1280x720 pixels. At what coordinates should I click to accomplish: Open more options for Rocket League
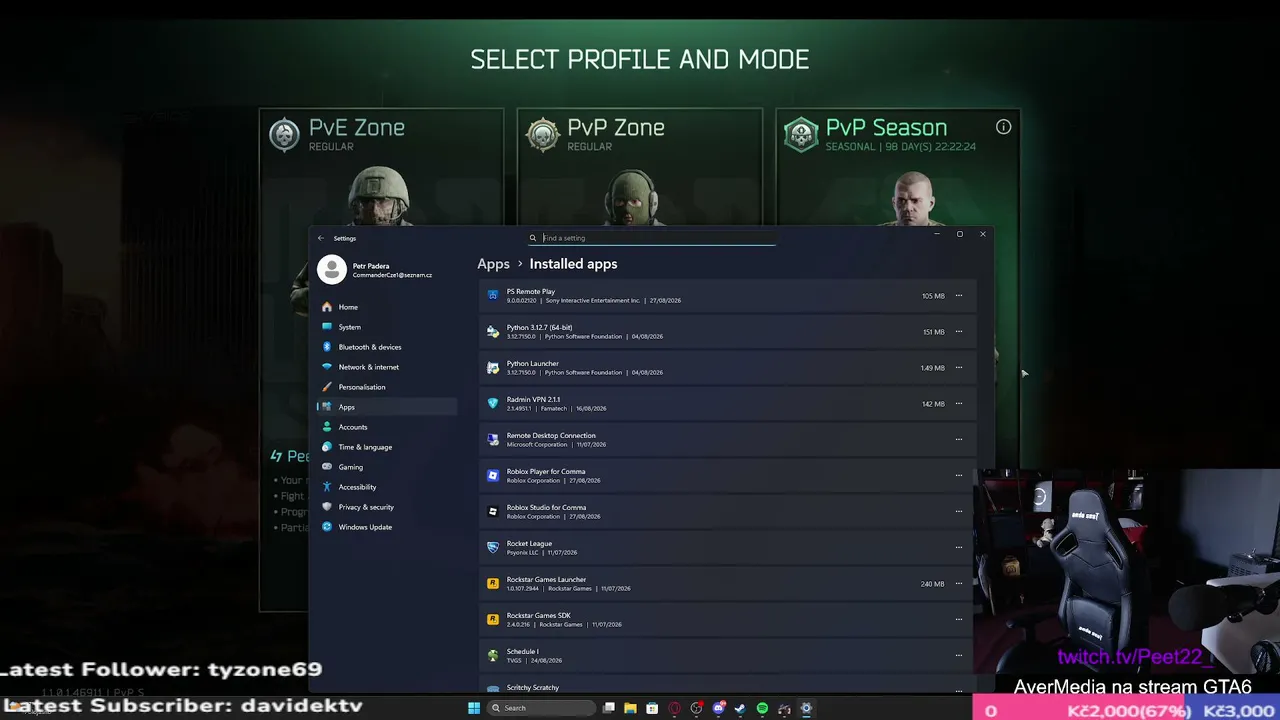[x=958, y=548]
